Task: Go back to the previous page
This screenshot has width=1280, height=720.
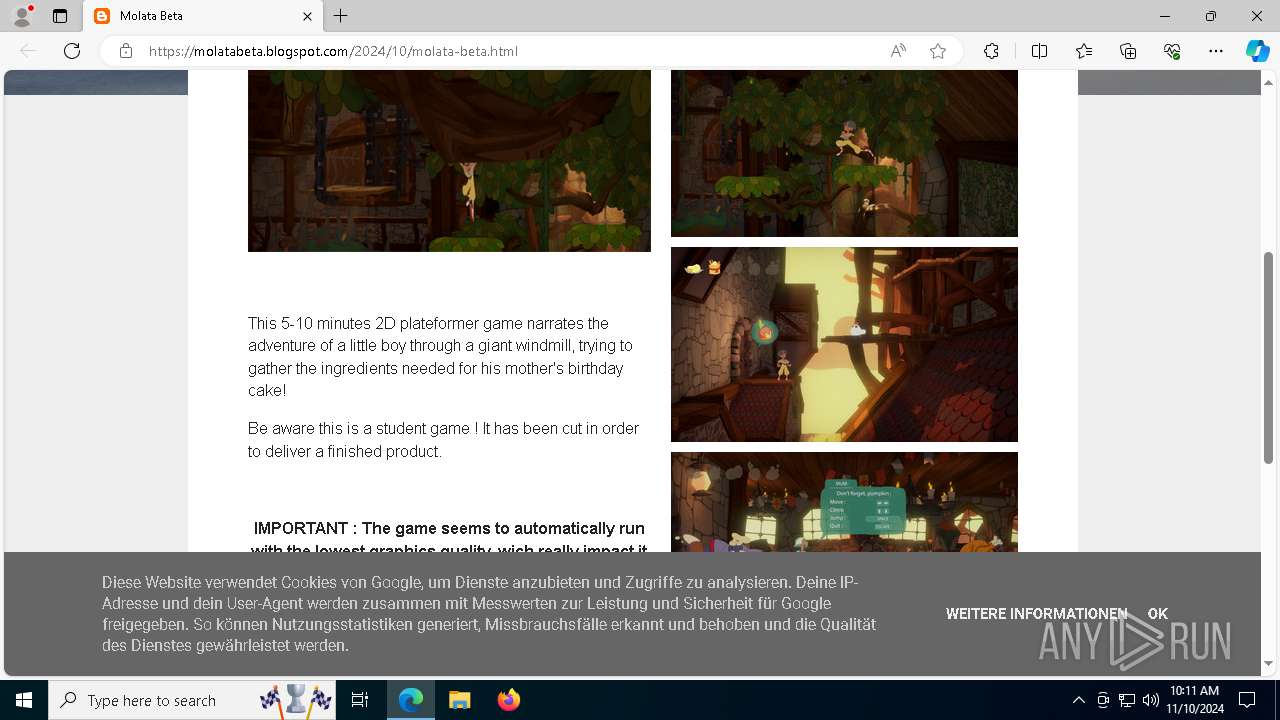Action: [x=28, y=51]
